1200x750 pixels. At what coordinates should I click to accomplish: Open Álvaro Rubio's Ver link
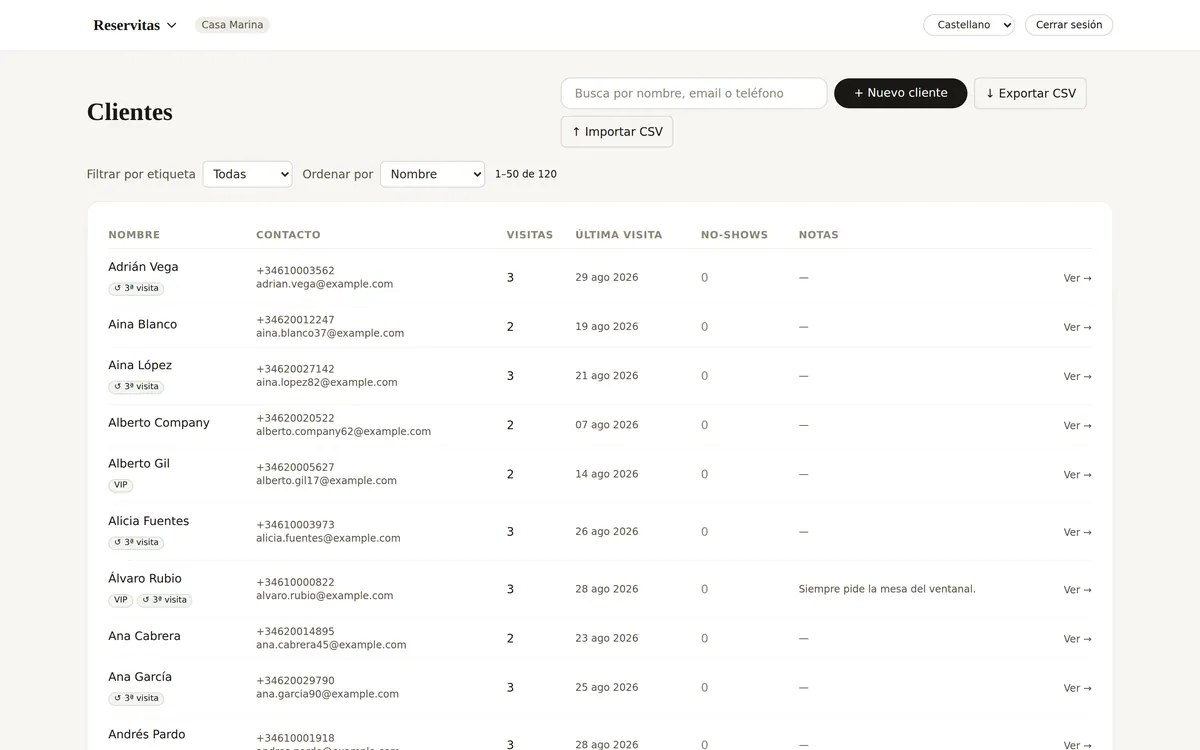1077,589
